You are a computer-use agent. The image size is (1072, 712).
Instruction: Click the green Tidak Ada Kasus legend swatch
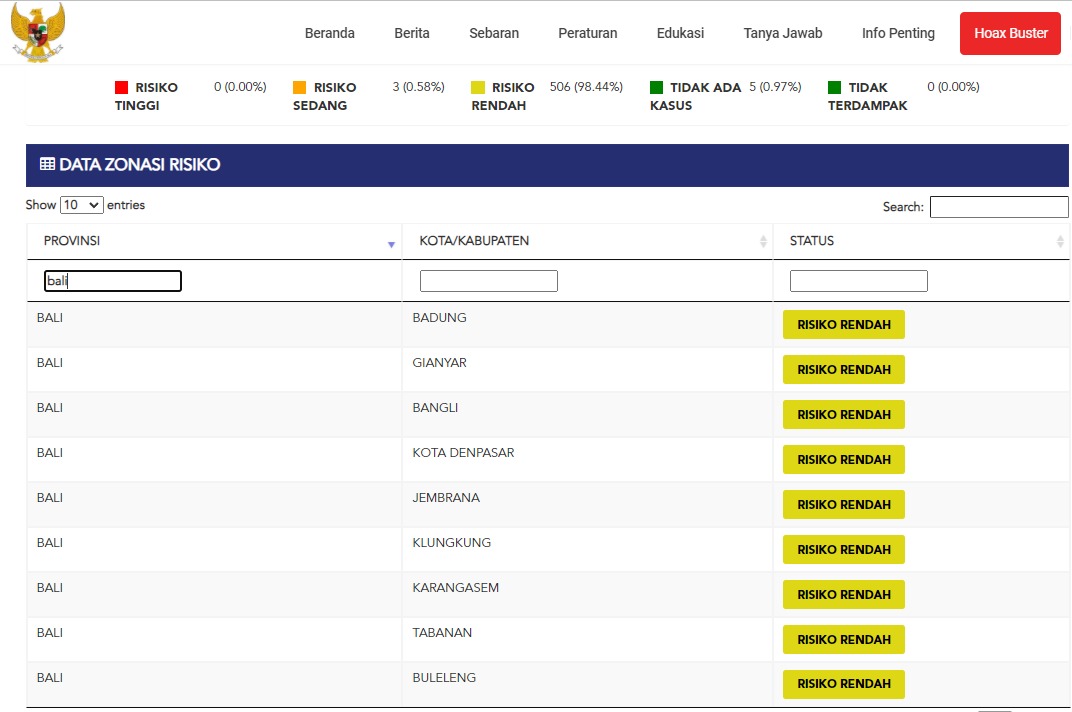point(656,88)
